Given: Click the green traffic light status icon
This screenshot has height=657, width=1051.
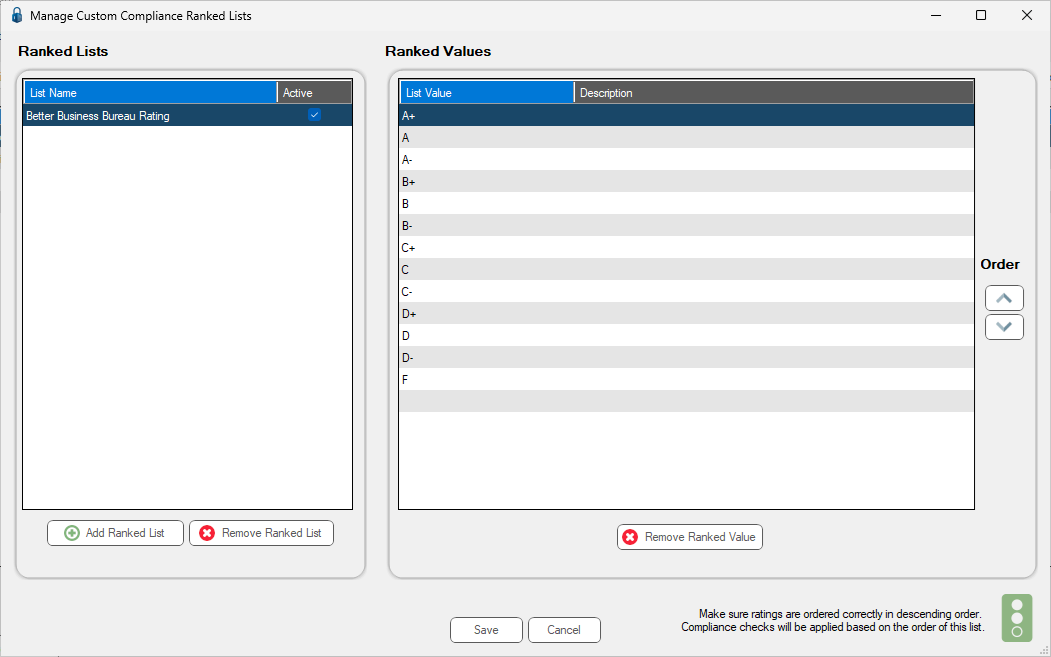Looking at the screenshot, I should pyautogui.click(x=1017, y=618).
